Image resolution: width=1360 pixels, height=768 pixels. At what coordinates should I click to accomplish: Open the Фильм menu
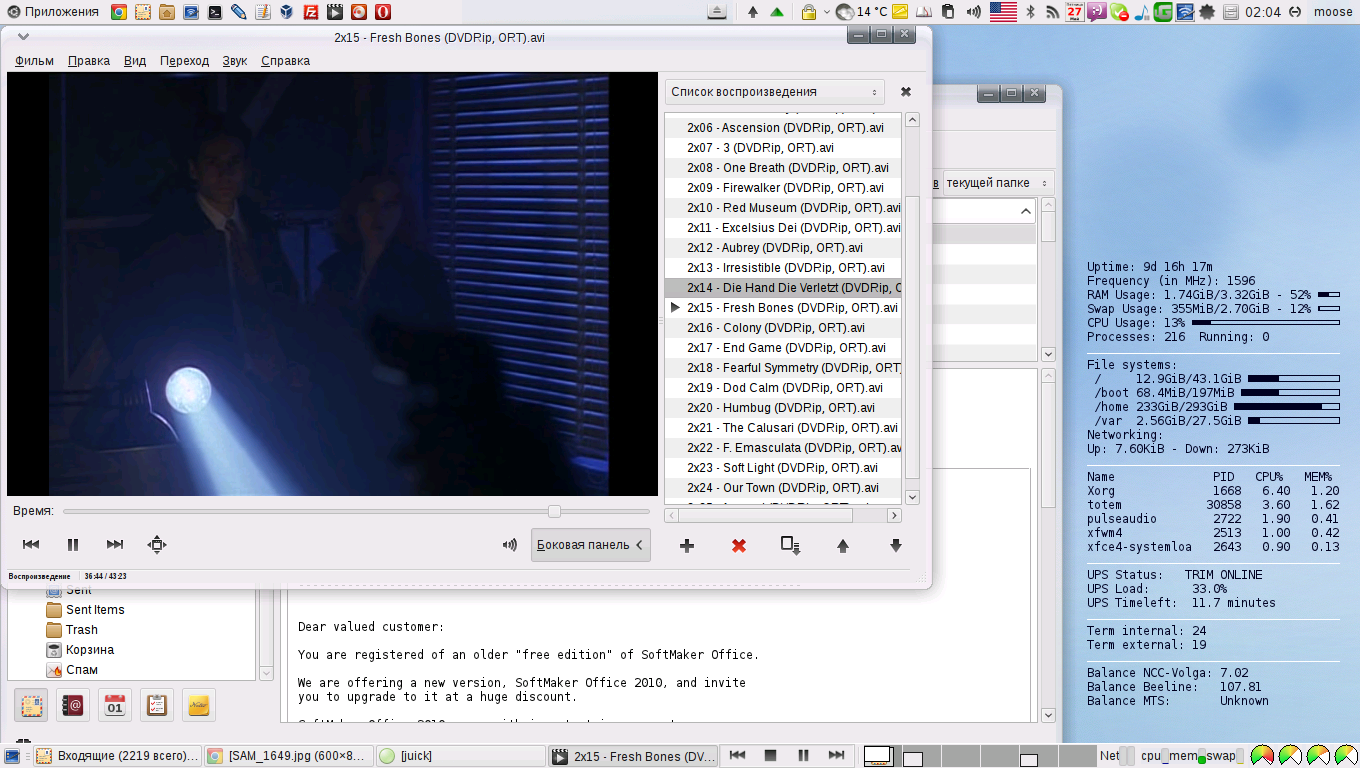pyautogui.click(x=34, y=61)
